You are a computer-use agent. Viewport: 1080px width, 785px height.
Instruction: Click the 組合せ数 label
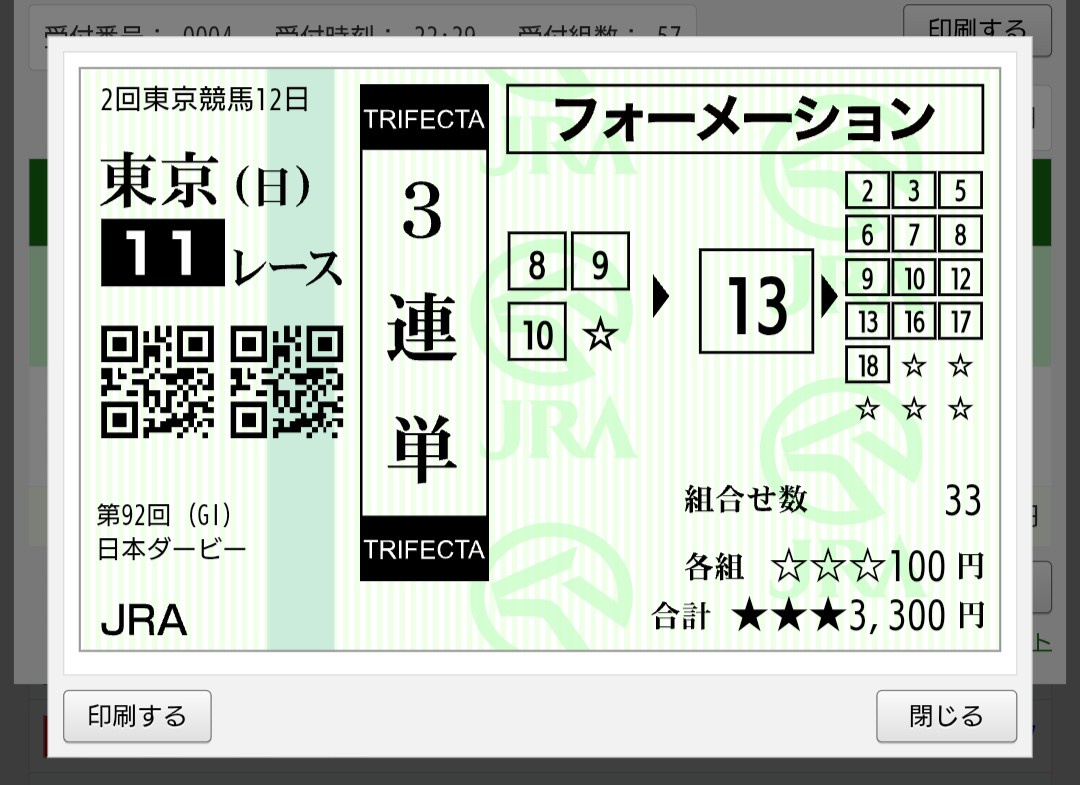click(x=745, y=499)
